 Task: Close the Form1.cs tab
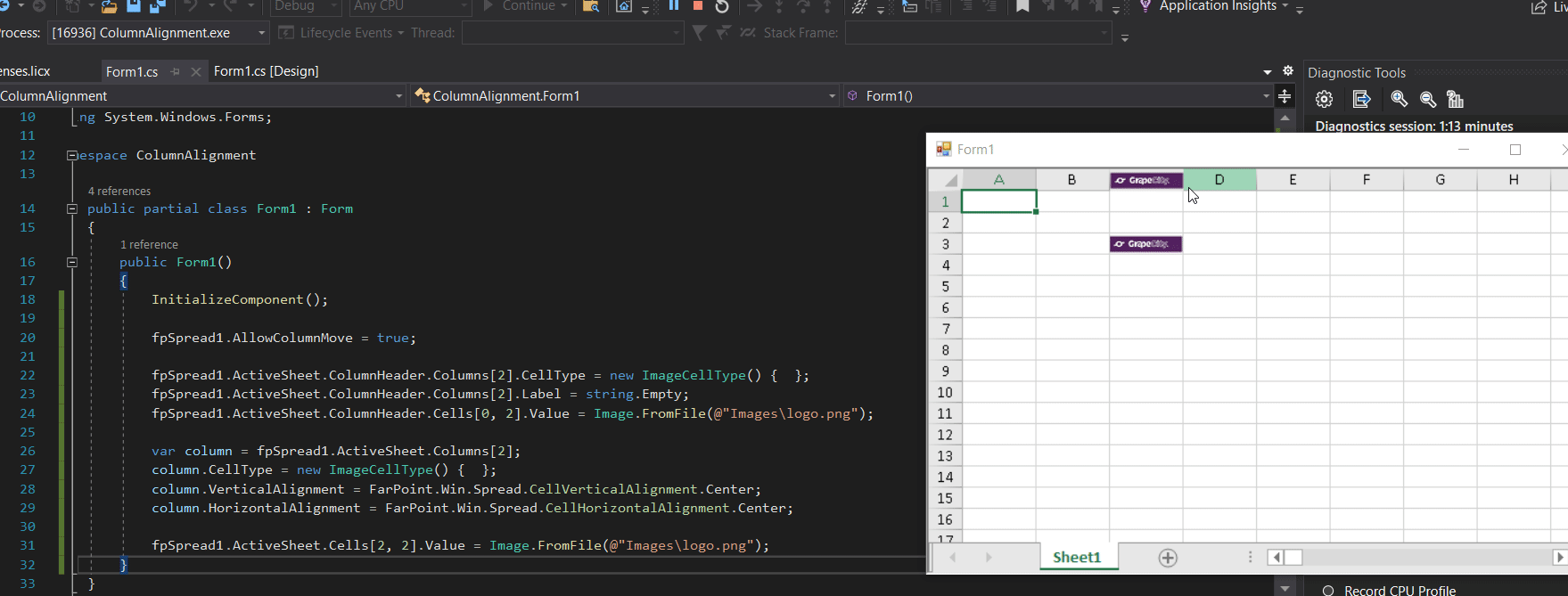click(x=196, y=71)
